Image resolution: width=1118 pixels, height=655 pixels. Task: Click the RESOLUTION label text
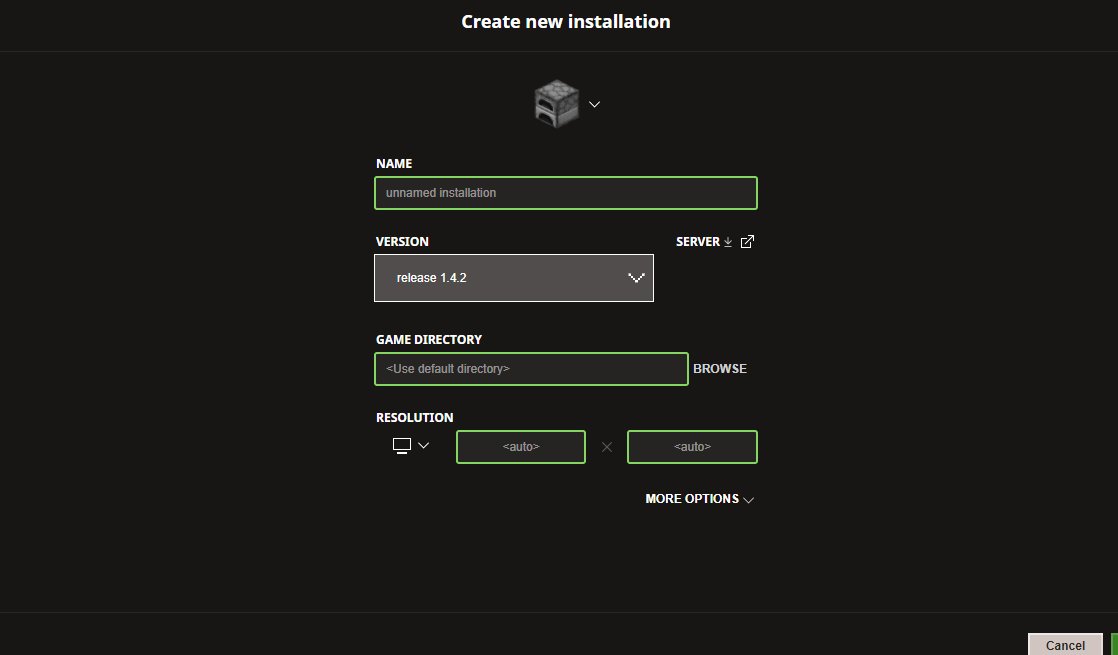click(415, 418)
